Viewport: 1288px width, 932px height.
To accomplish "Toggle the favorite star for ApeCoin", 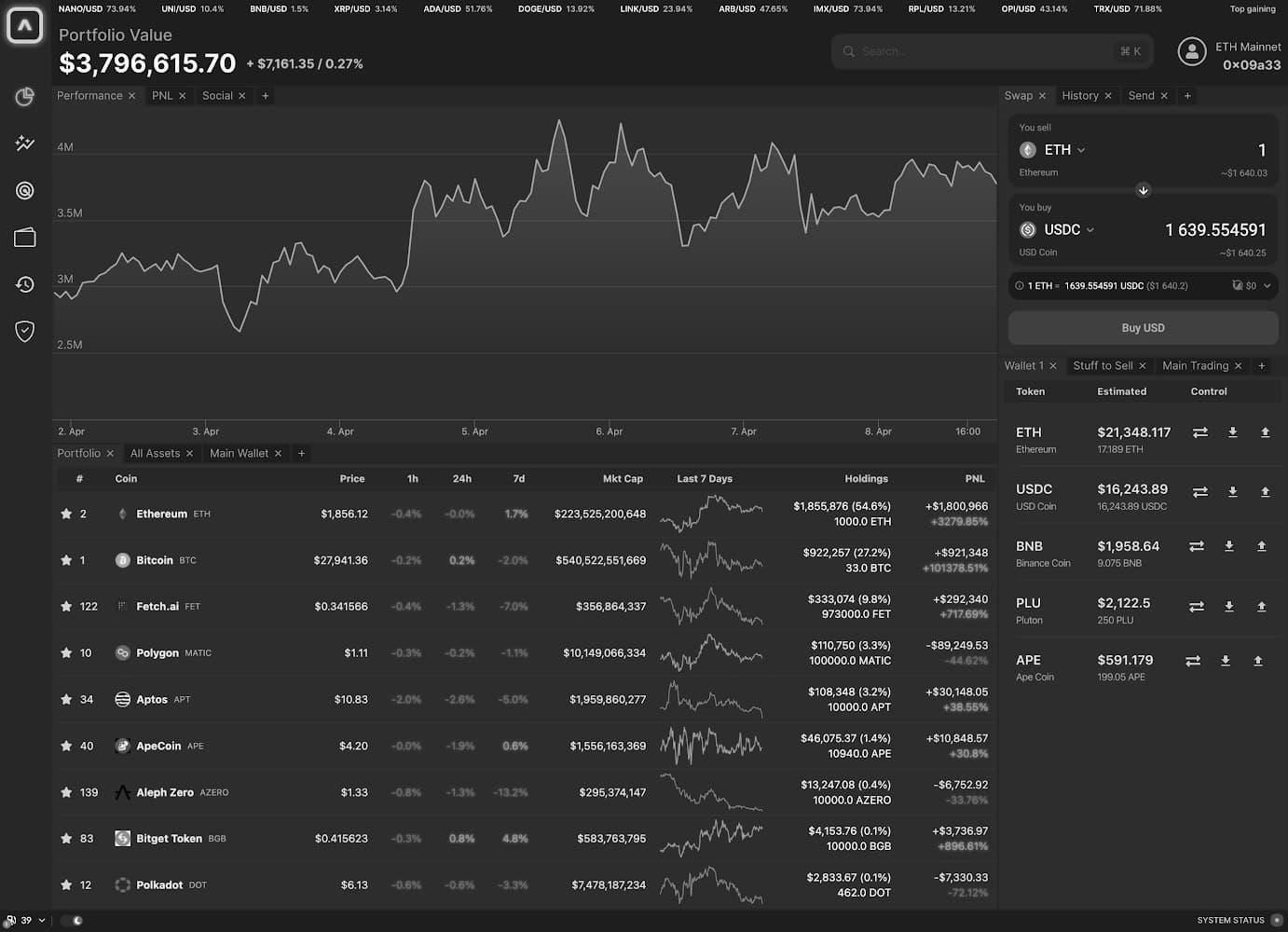I will click(66, 746).
